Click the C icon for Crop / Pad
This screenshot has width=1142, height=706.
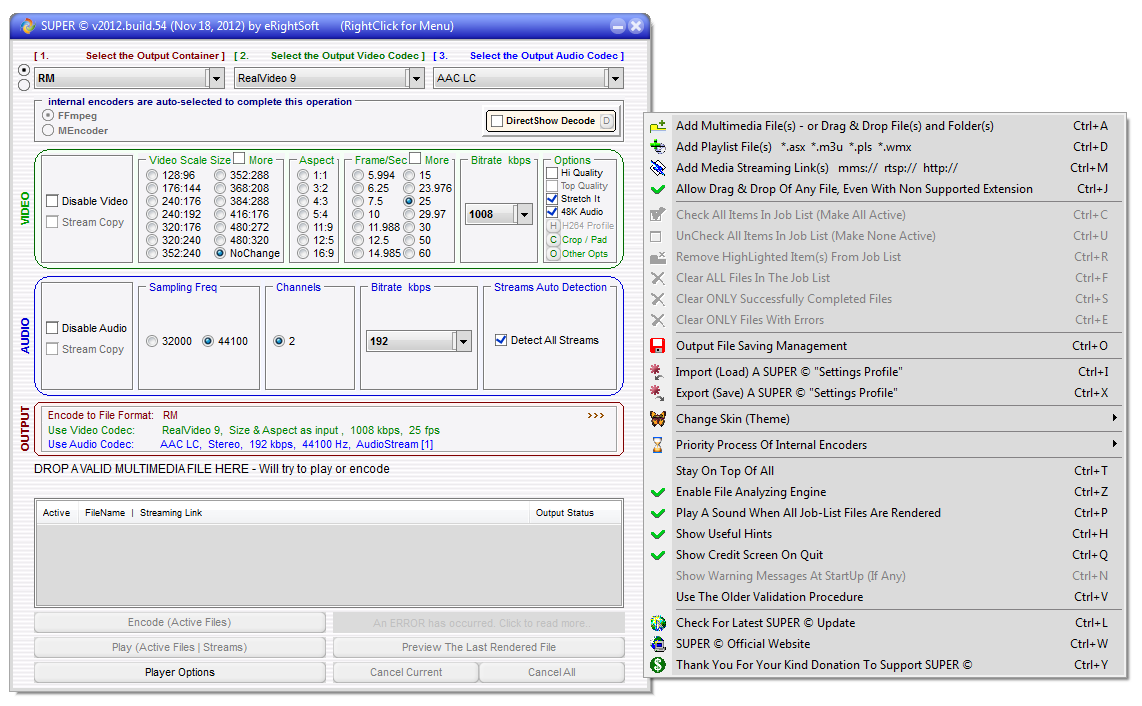click(554, 240)
